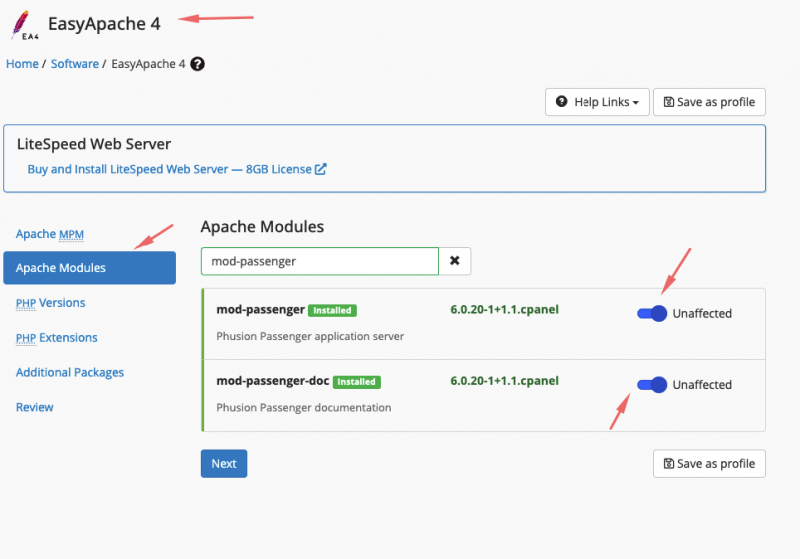Screen dimensions: 800x559
Task: Open the Review section
Action: 34,407
